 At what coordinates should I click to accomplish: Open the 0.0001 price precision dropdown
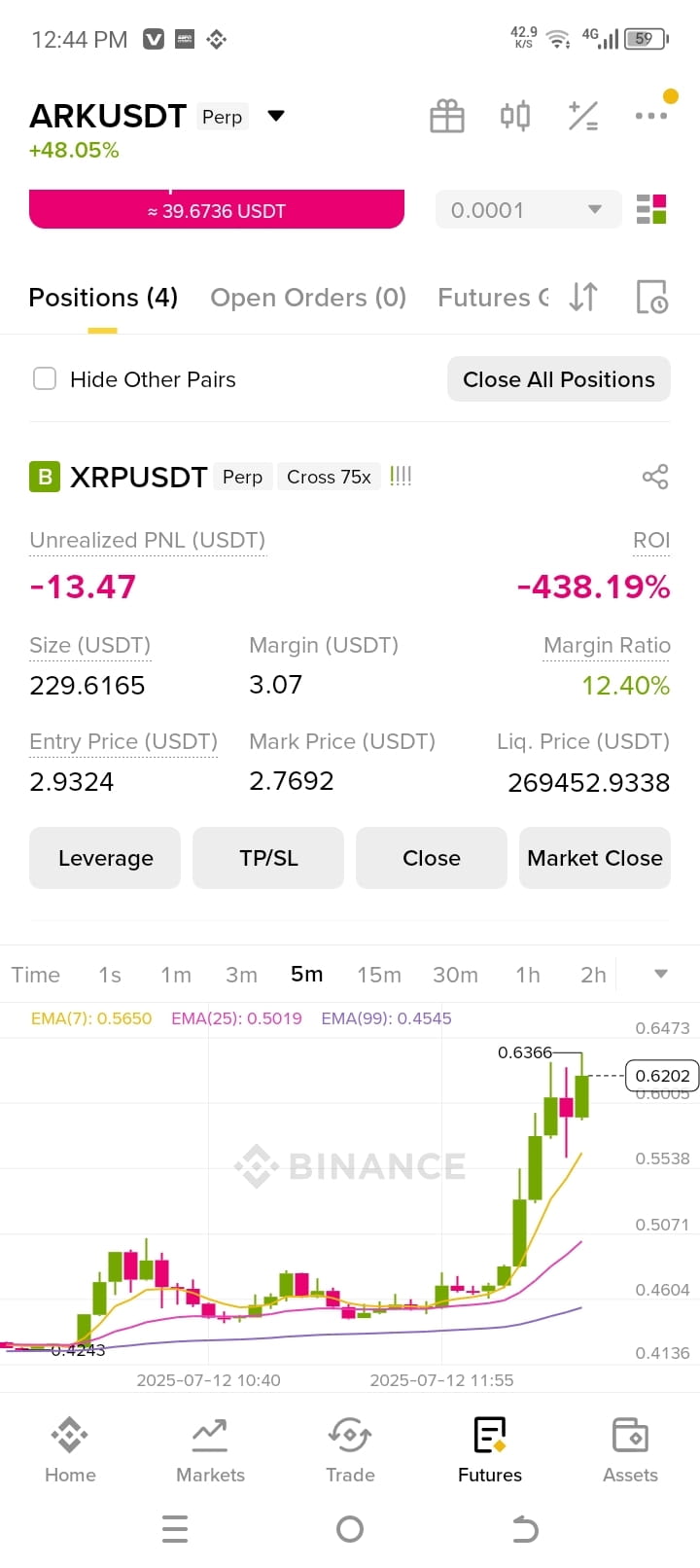[x=528, y=209]
